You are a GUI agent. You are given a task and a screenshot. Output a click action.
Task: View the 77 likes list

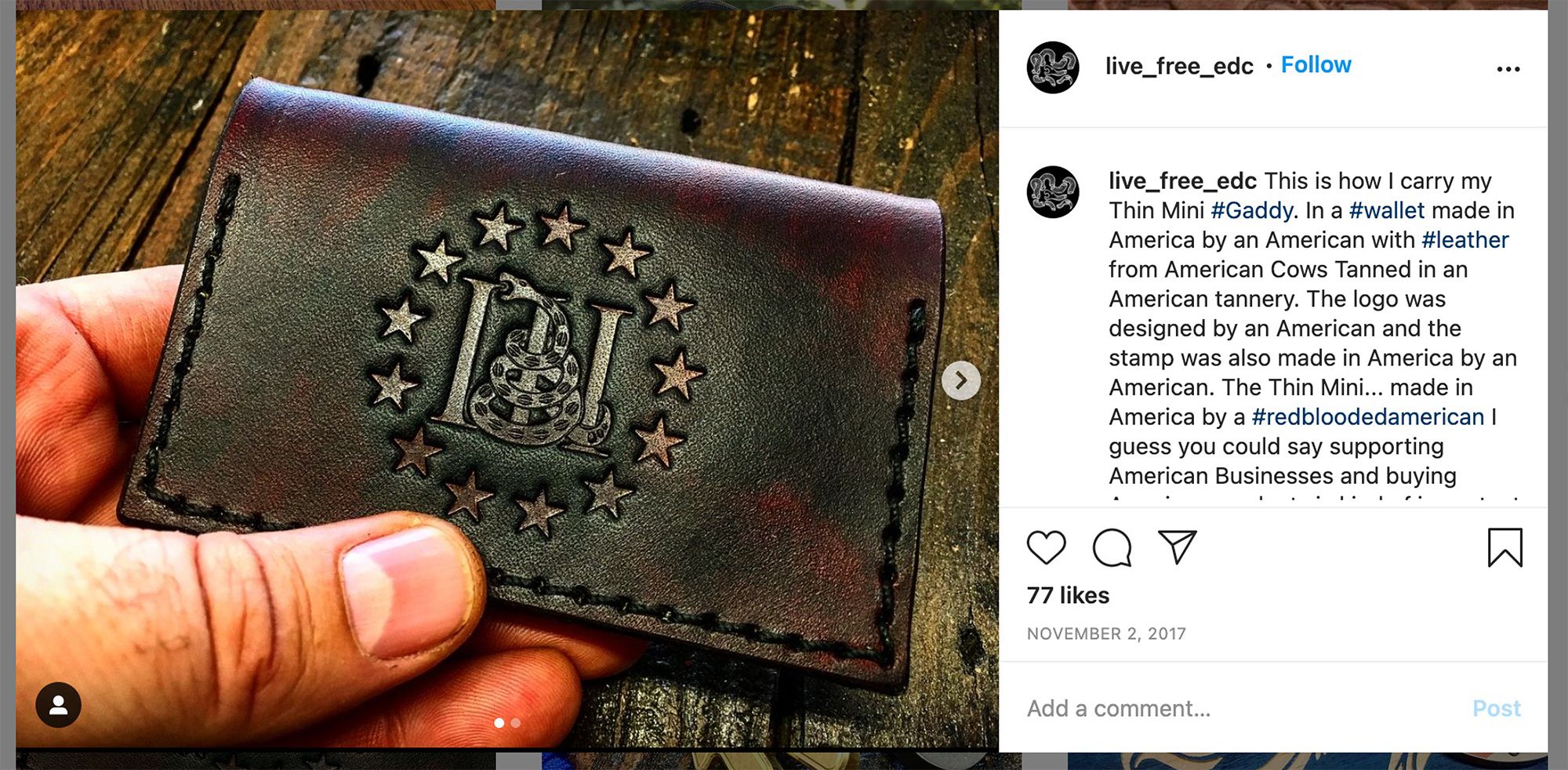click(1069, 595)
